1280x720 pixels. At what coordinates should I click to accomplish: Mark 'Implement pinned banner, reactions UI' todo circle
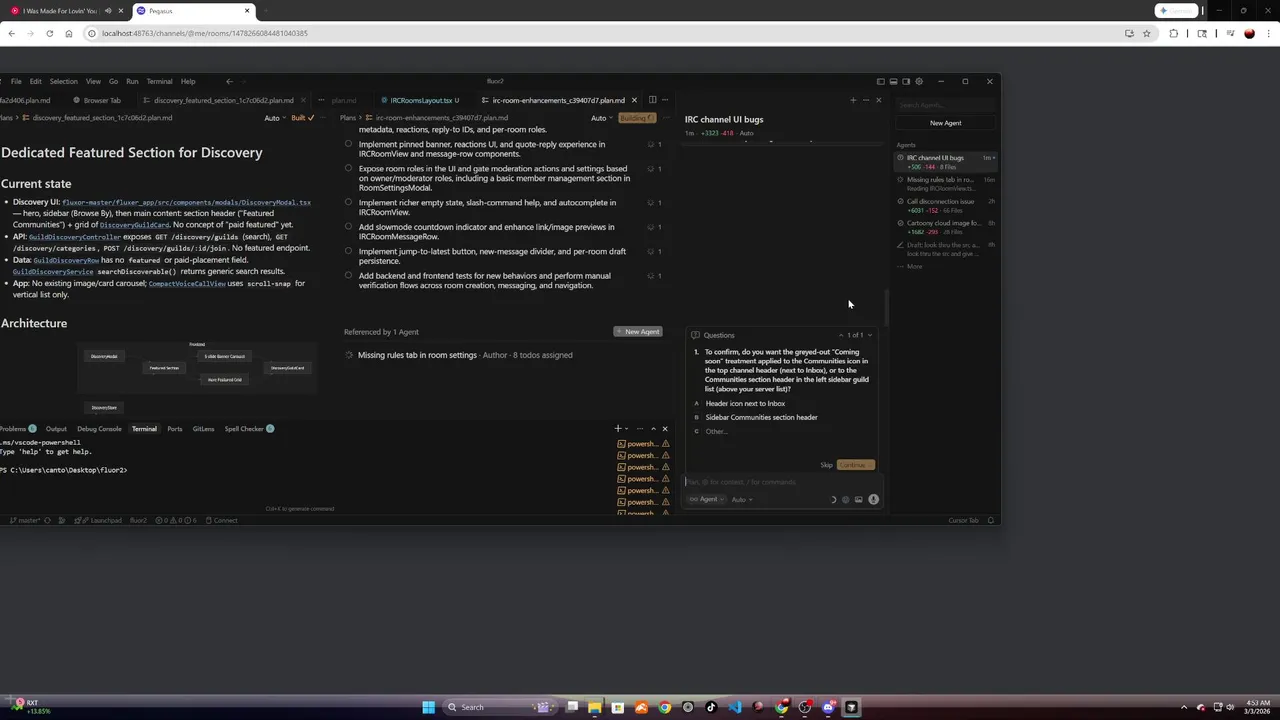[x=348, y=143]
